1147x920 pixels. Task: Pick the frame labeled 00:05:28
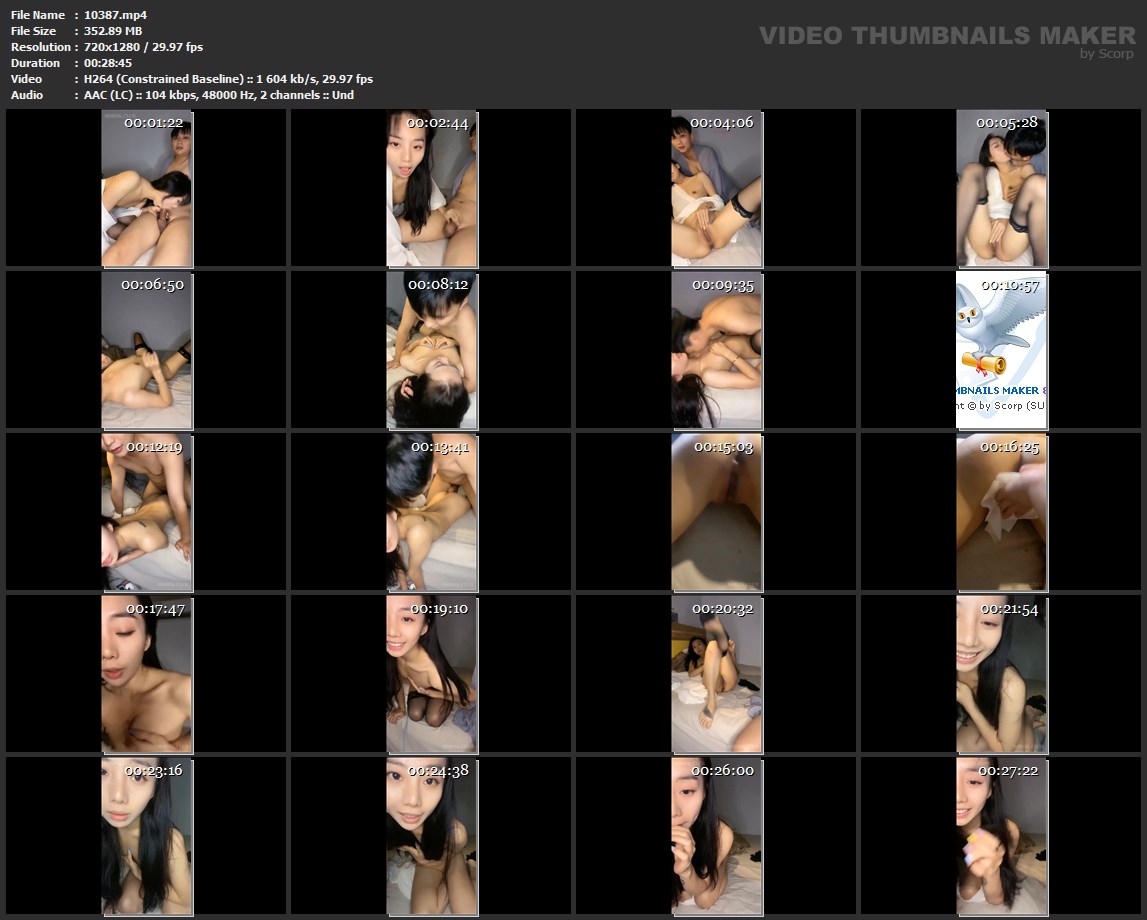[1001, 188]
